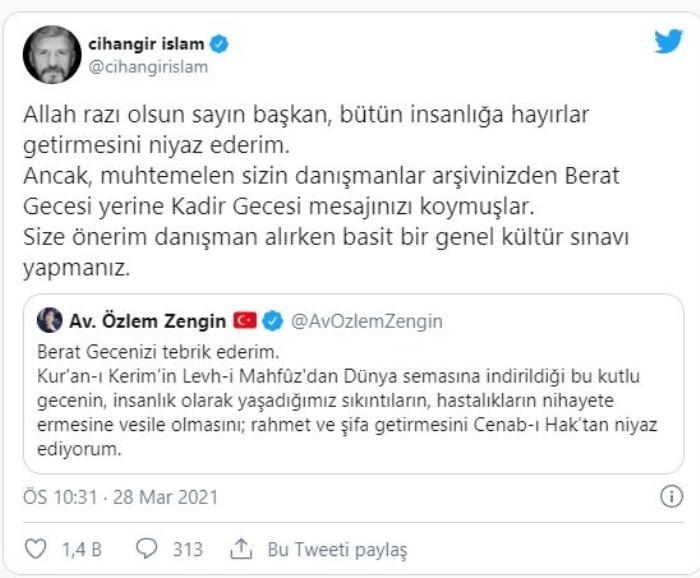Click the info icon beside the timestamp

(671, 496)
